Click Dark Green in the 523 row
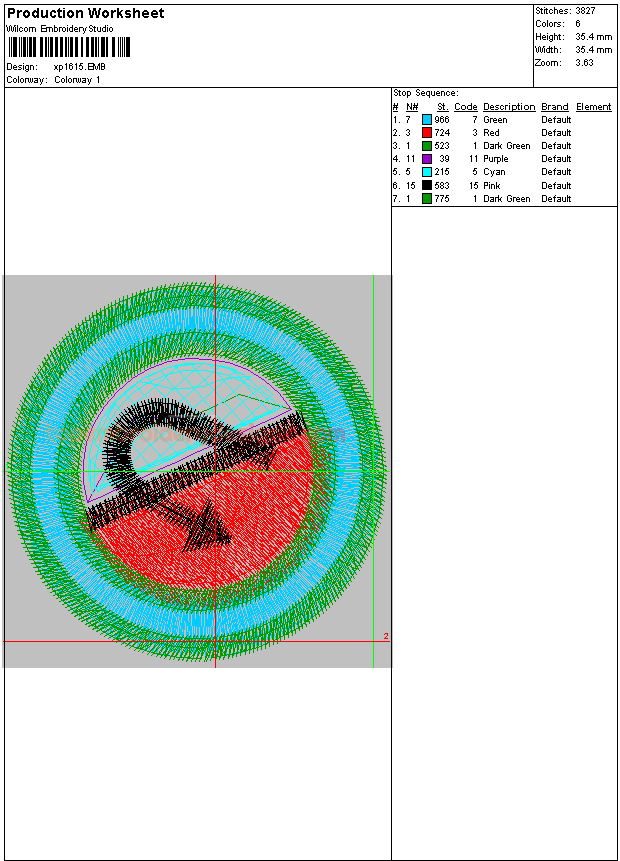The image size is (620, 861). 507,146
